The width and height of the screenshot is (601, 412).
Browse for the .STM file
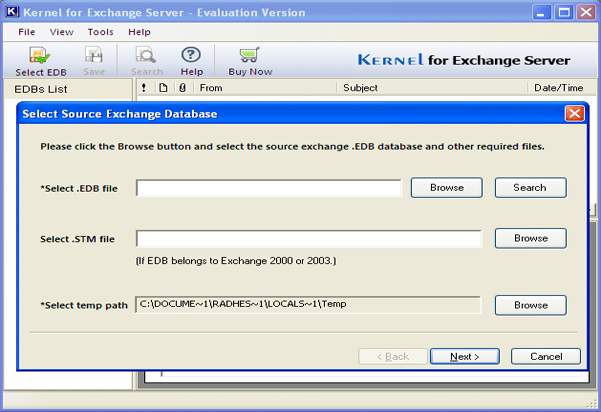[530, 238]
